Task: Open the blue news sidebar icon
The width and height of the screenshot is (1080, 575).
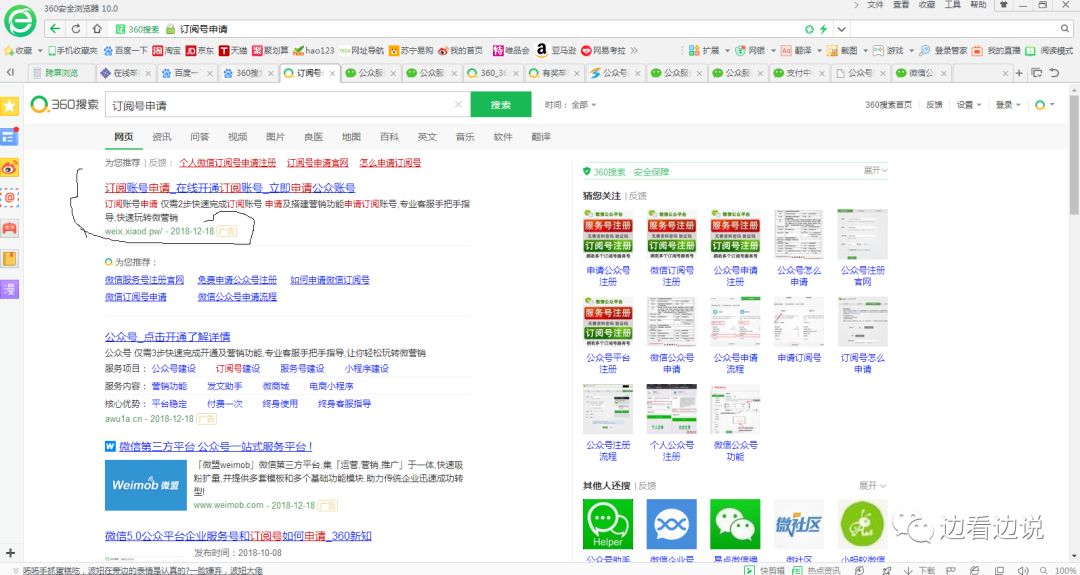Action: [x=10, y=136]
